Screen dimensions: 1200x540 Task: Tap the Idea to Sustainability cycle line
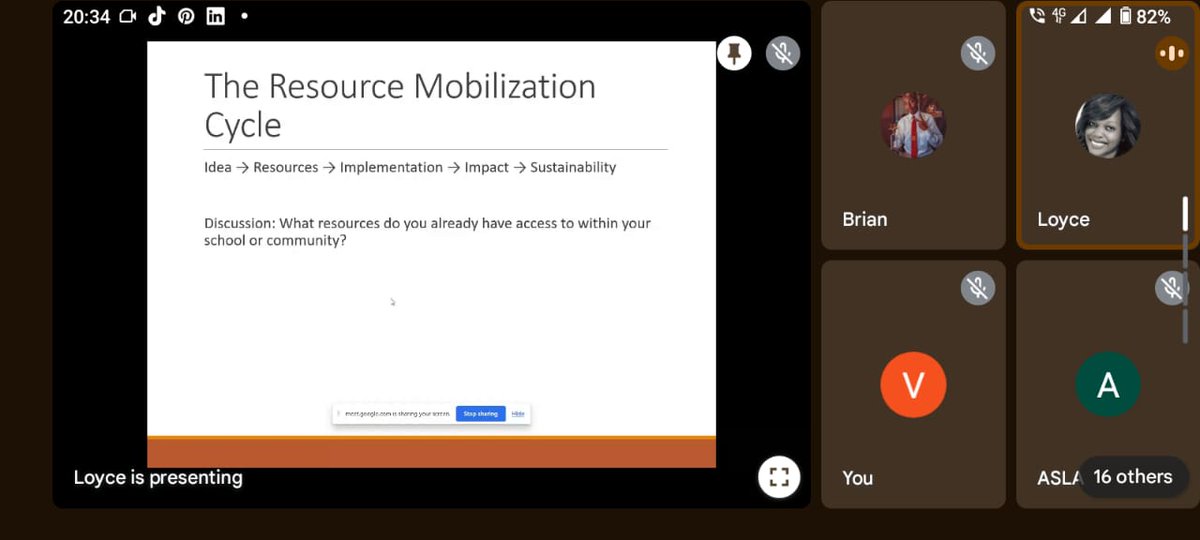[410, 167]
